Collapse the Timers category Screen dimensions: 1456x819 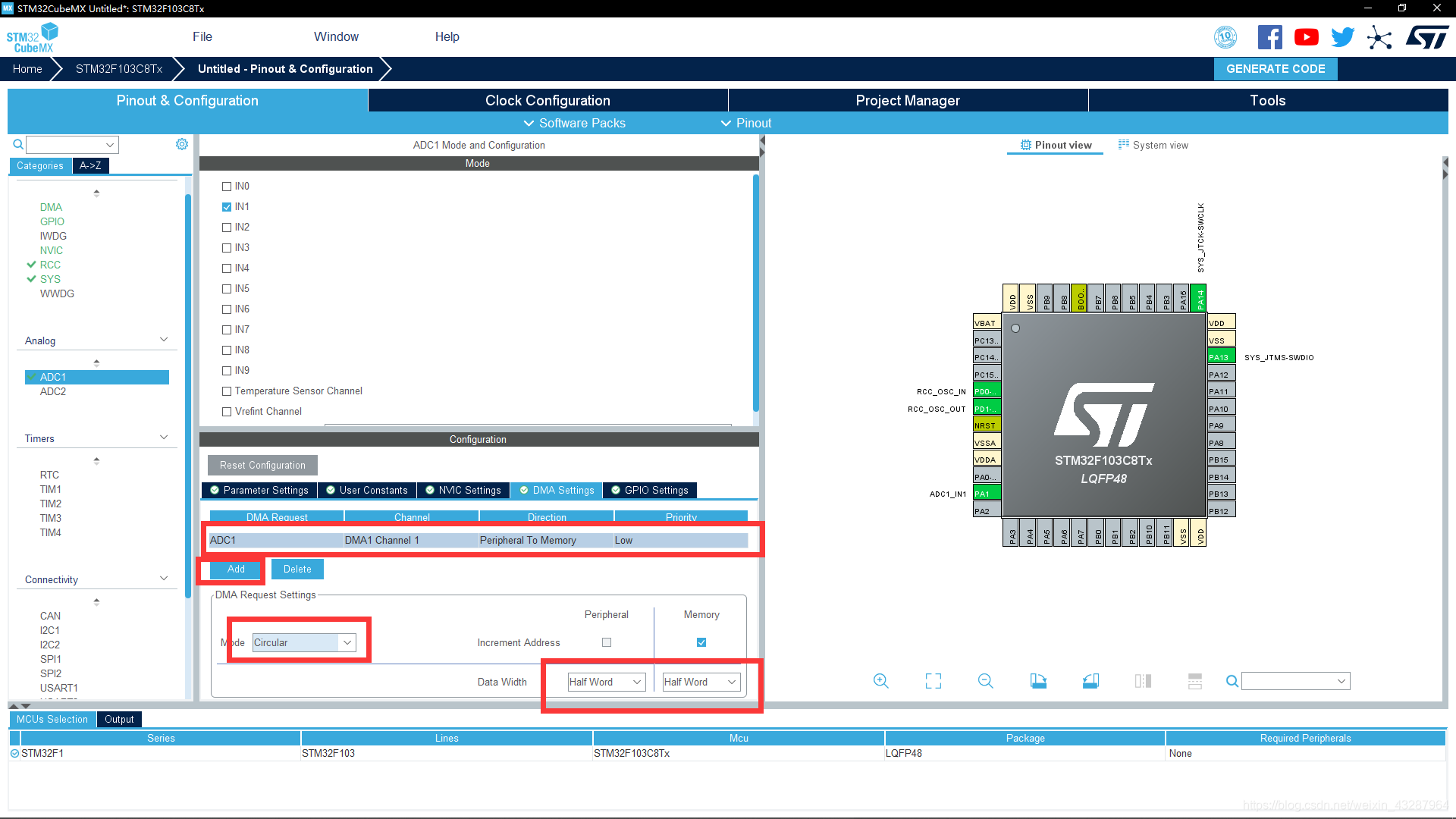pos(164,438)
